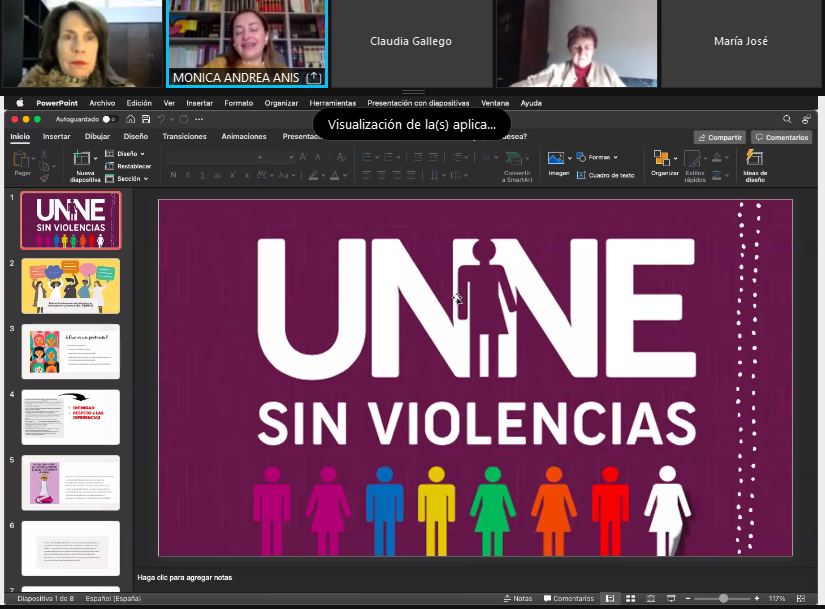Open the font color A swatch
Viewport: 825px width, 609px height.
tap(335, 175)
